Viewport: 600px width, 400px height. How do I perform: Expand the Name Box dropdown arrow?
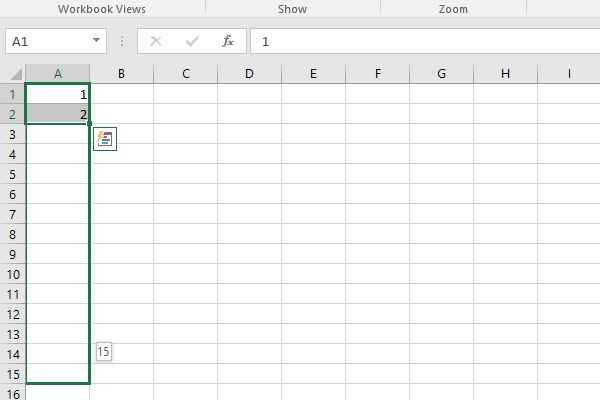(x=97, y=42)
